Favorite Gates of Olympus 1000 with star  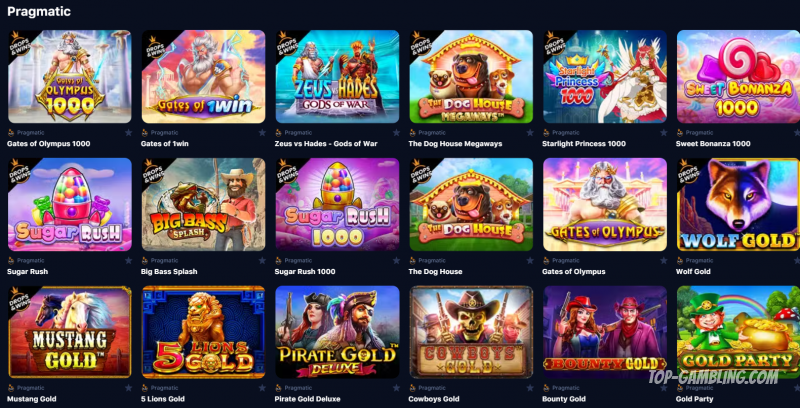click(x=128, y=133)
